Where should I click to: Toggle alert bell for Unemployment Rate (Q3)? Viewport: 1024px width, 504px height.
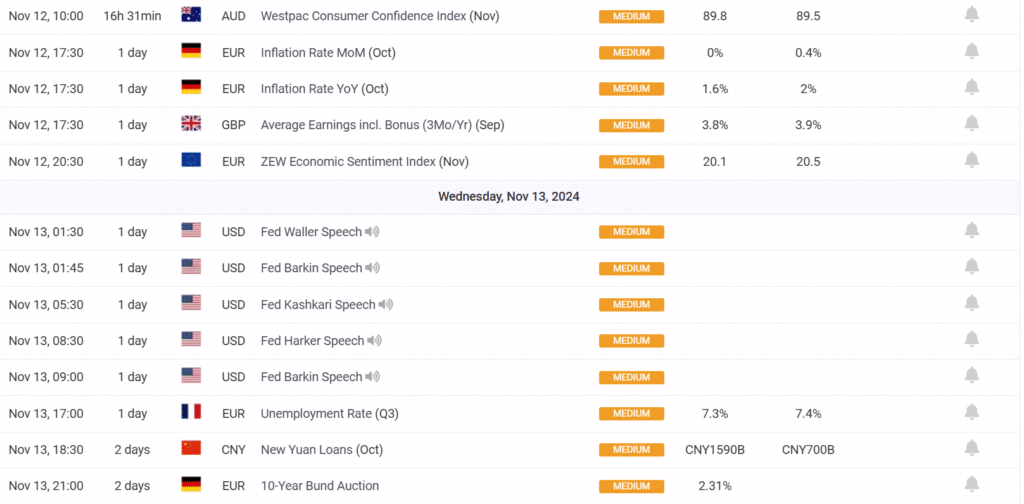coord(971,413)
